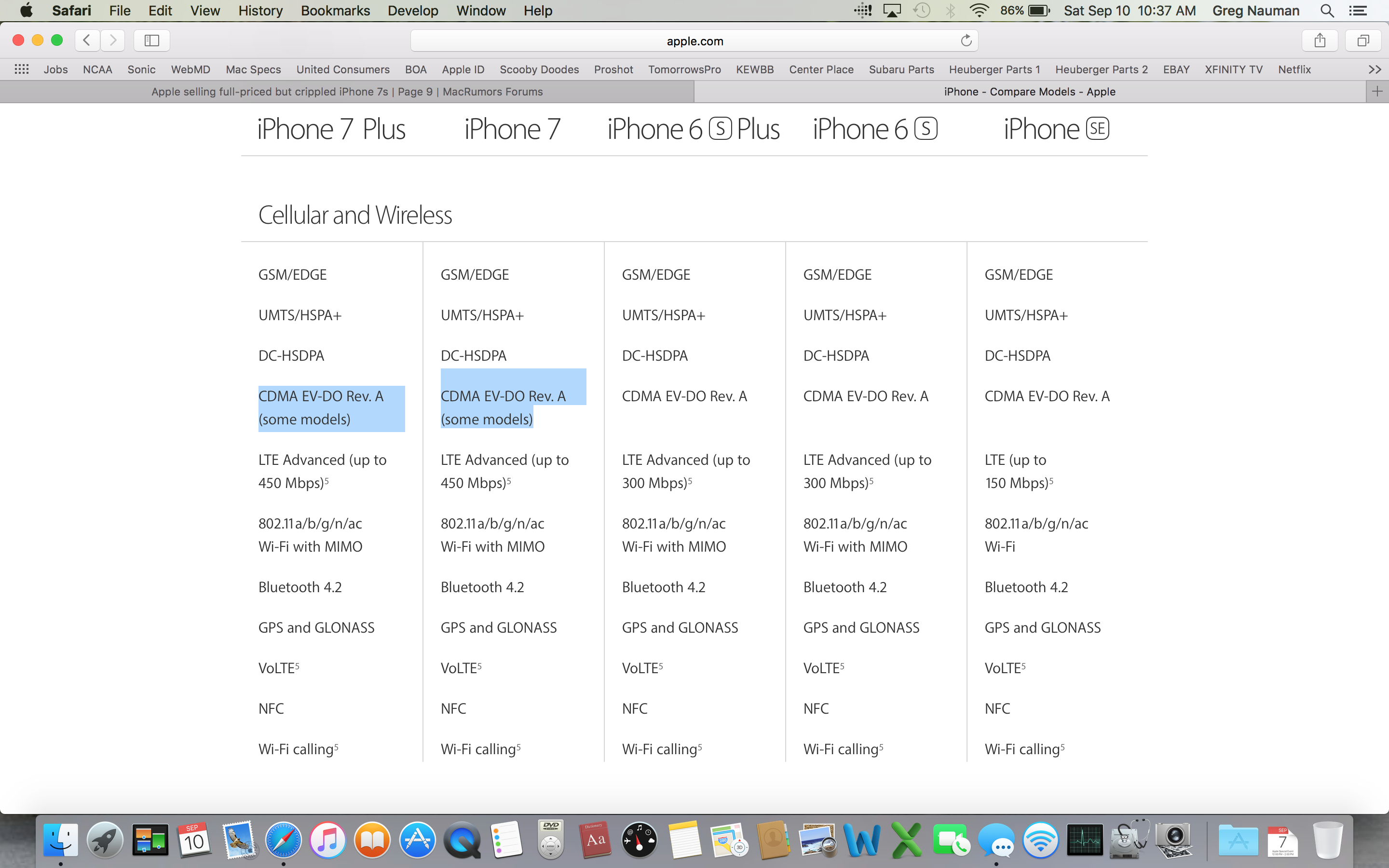The height and width of the screenshot is (868, 1389).
Task: Open the Window menu
Action: pyautogui.click(x=480, y=10)
